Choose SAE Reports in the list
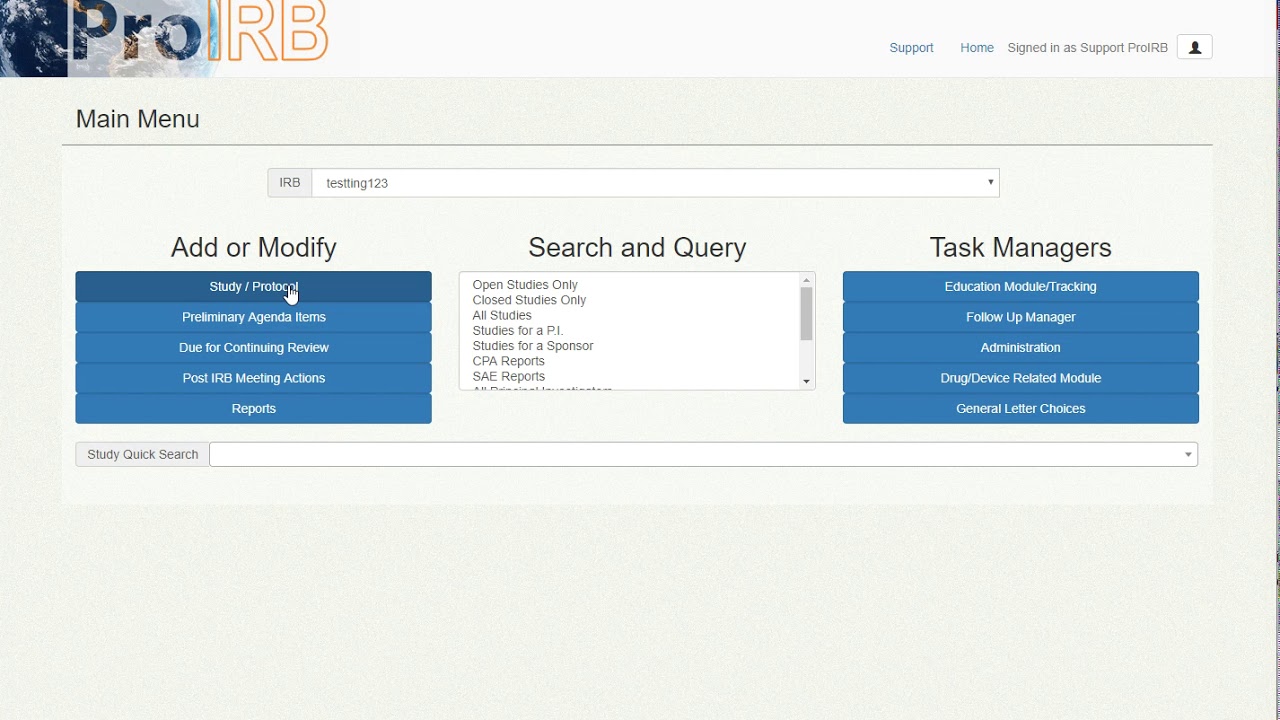Viewport: 1280px width, 720px height. pos(508,377)
